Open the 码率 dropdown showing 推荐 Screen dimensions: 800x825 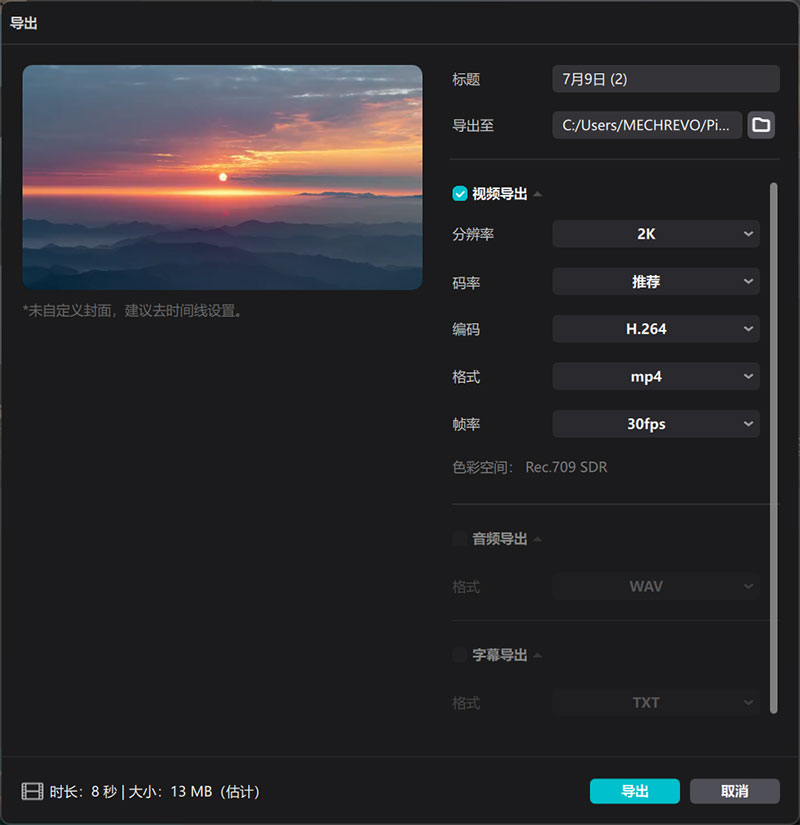655,281
